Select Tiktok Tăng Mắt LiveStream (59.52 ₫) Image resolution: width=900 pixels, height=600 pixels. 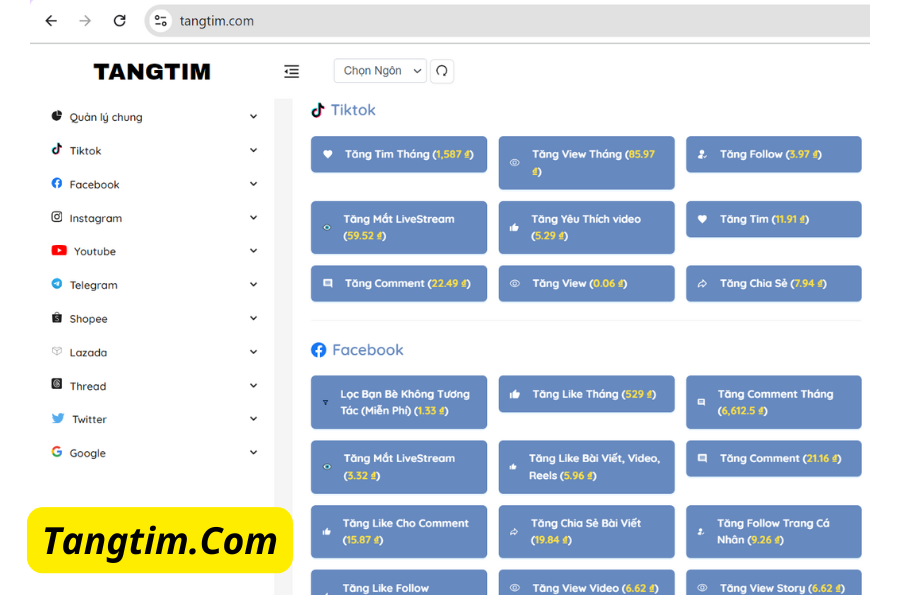coord(399,227)
